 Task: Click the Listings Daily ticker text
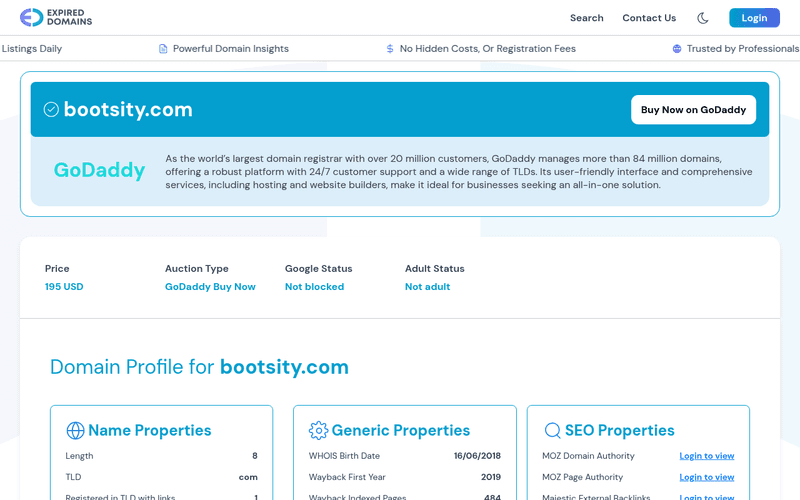tap(32, 48)
